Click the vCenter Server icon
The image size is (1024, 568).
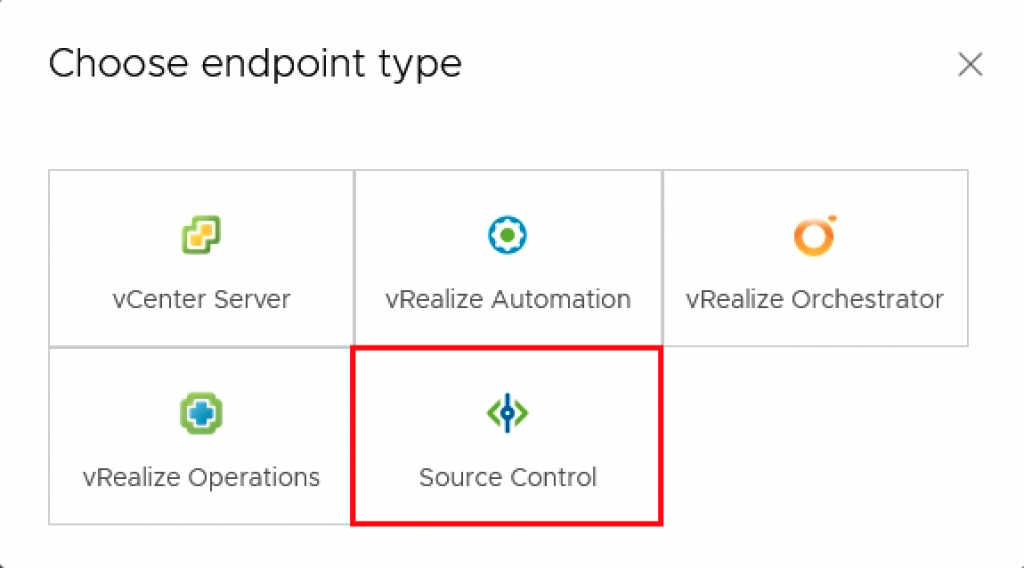pos(201,235)
